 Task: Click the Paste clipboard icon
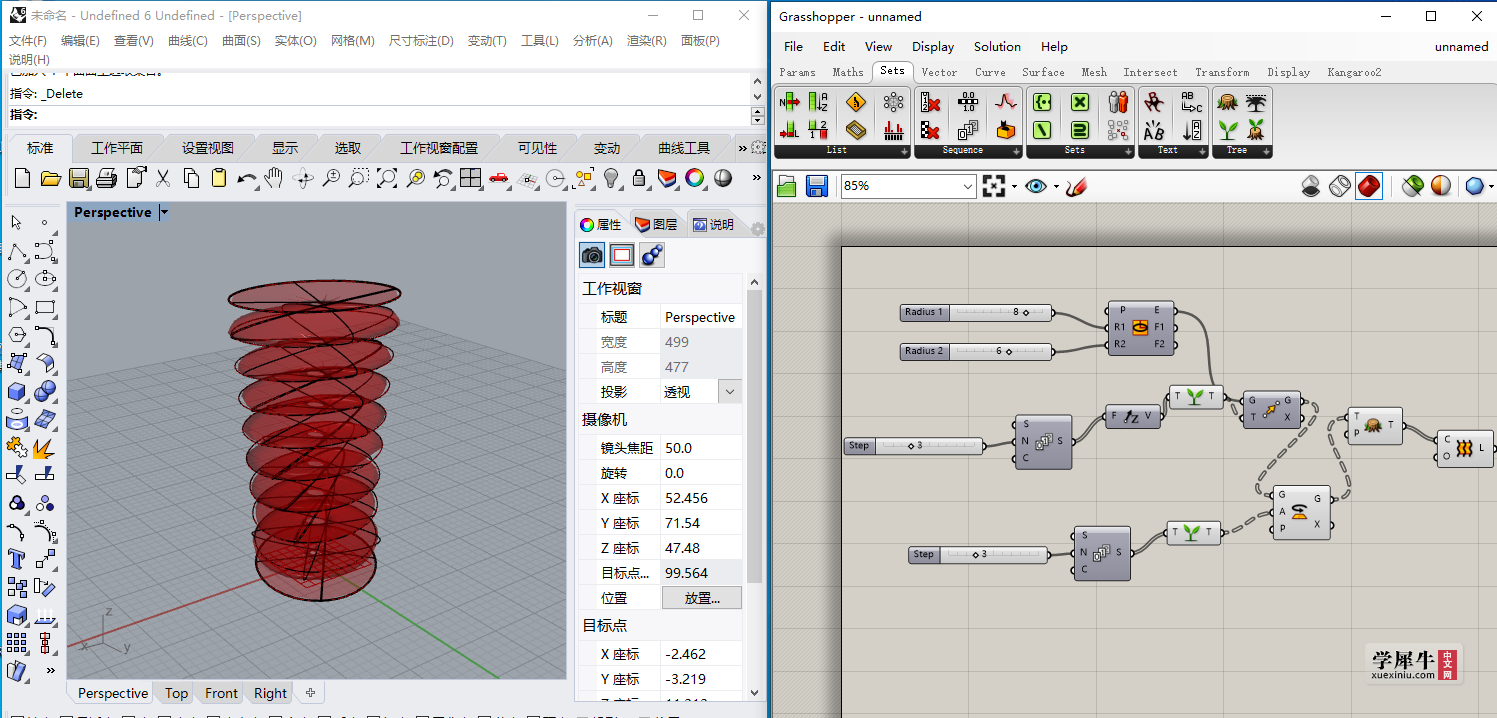tap(219, 178)
